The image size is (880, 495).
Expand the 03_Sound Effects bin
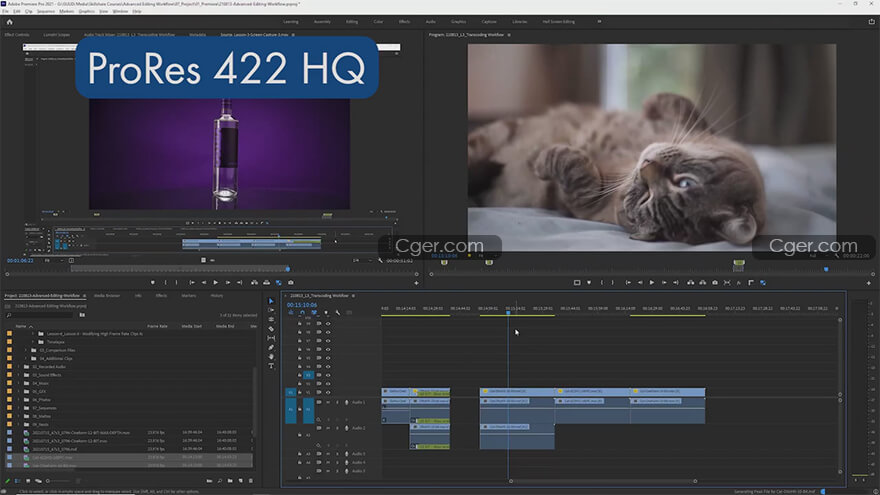[19, 375]
